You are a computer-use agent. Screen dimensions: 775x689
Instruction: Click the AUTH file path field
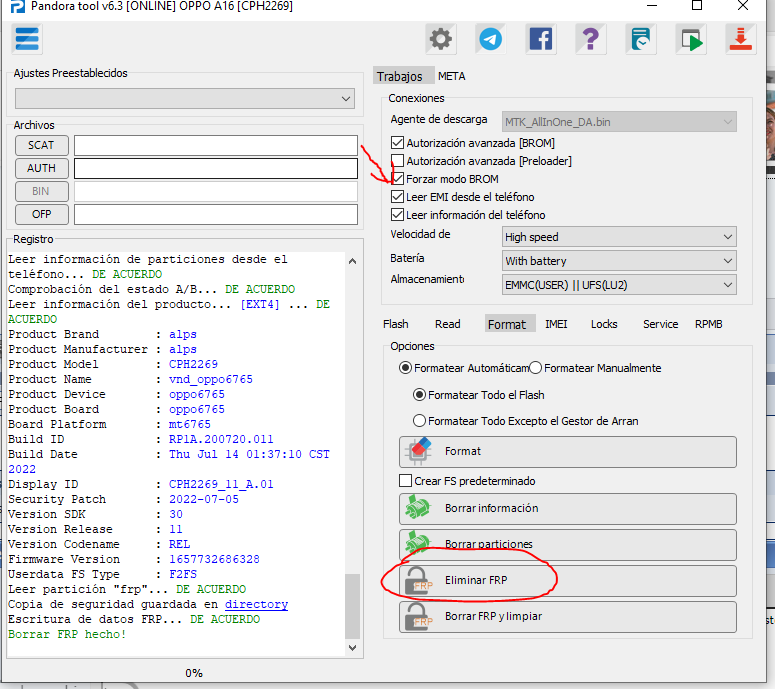pos(215,168)
